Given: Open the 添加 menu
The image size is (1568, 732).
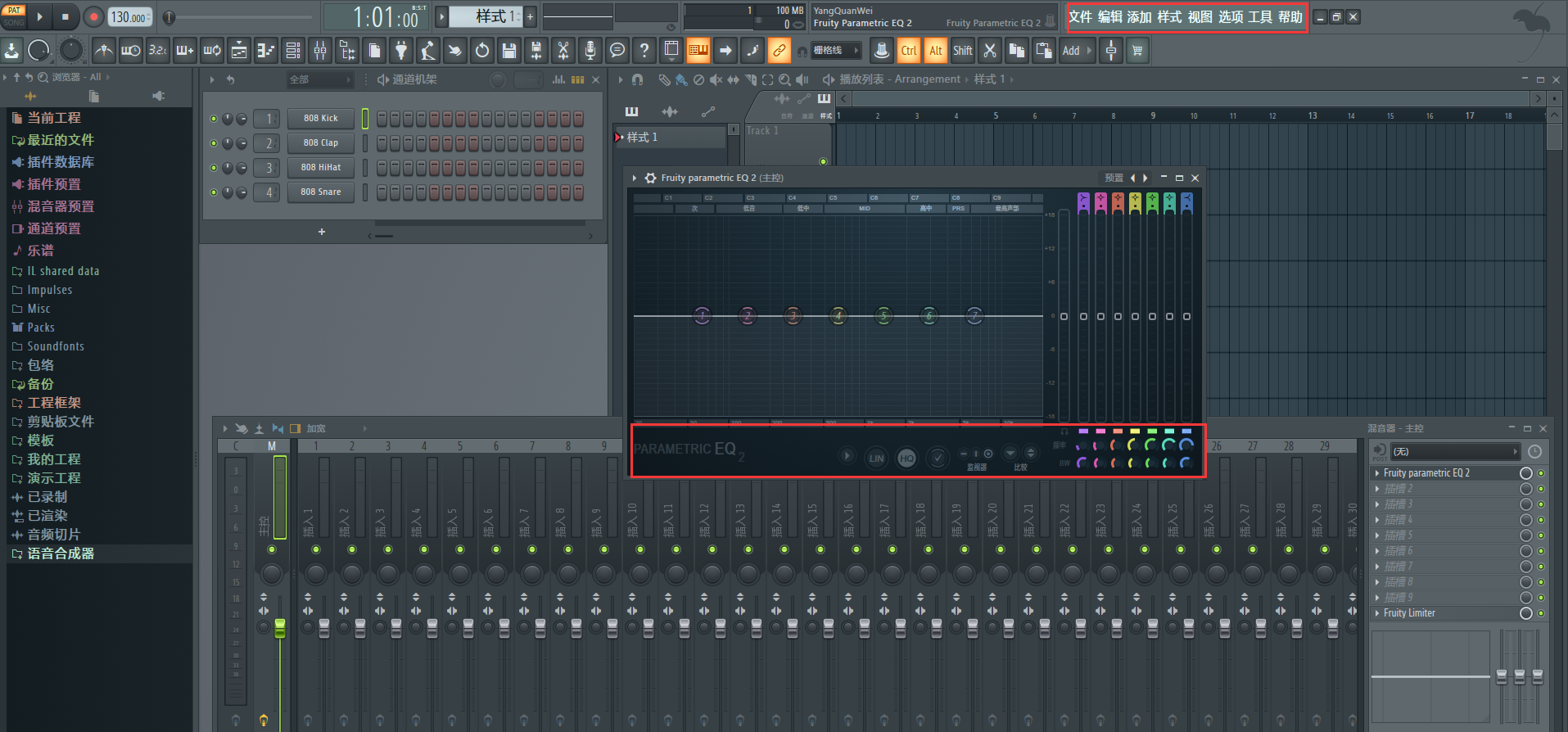Looking at the screenshot, I should pyautogui.click(x=1140, y=17).
